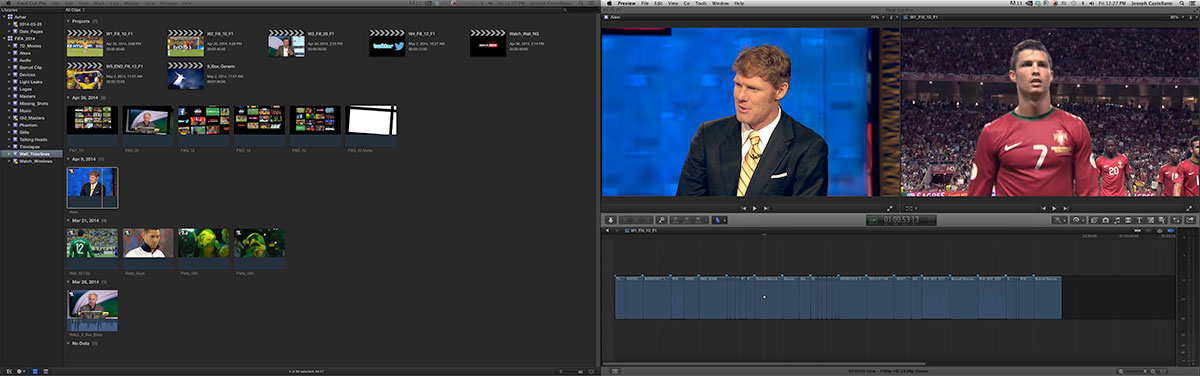The height and width of the screenshot is (376, 1200).
Task: Toggle audio skimming icon in timeline header
Action: pos(1148,231)
